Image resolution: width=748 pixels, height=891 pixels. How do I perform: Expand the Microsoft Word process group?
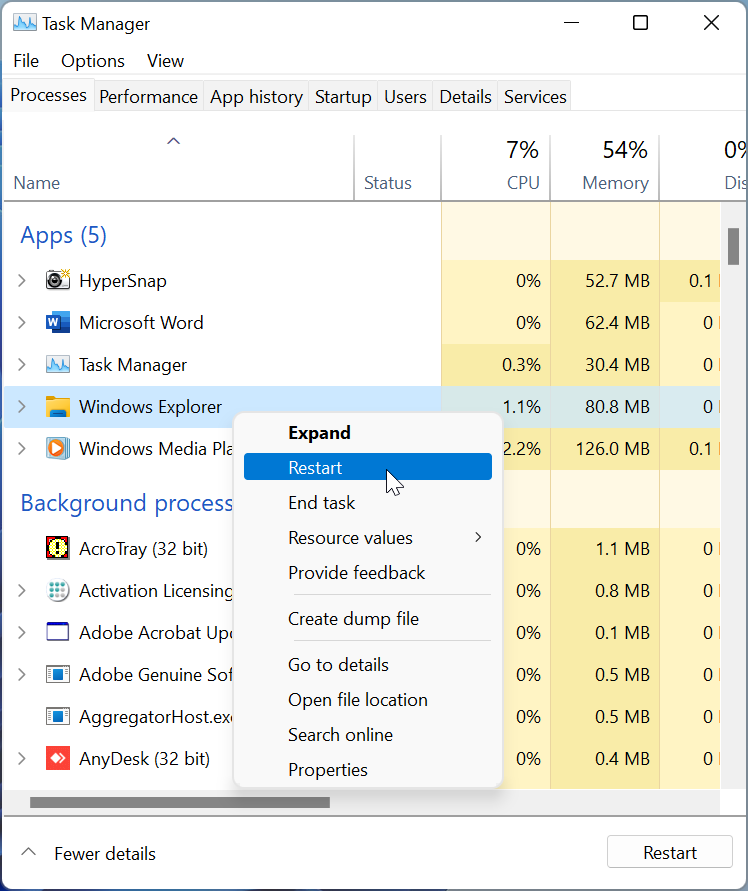[x=22, y=322]
